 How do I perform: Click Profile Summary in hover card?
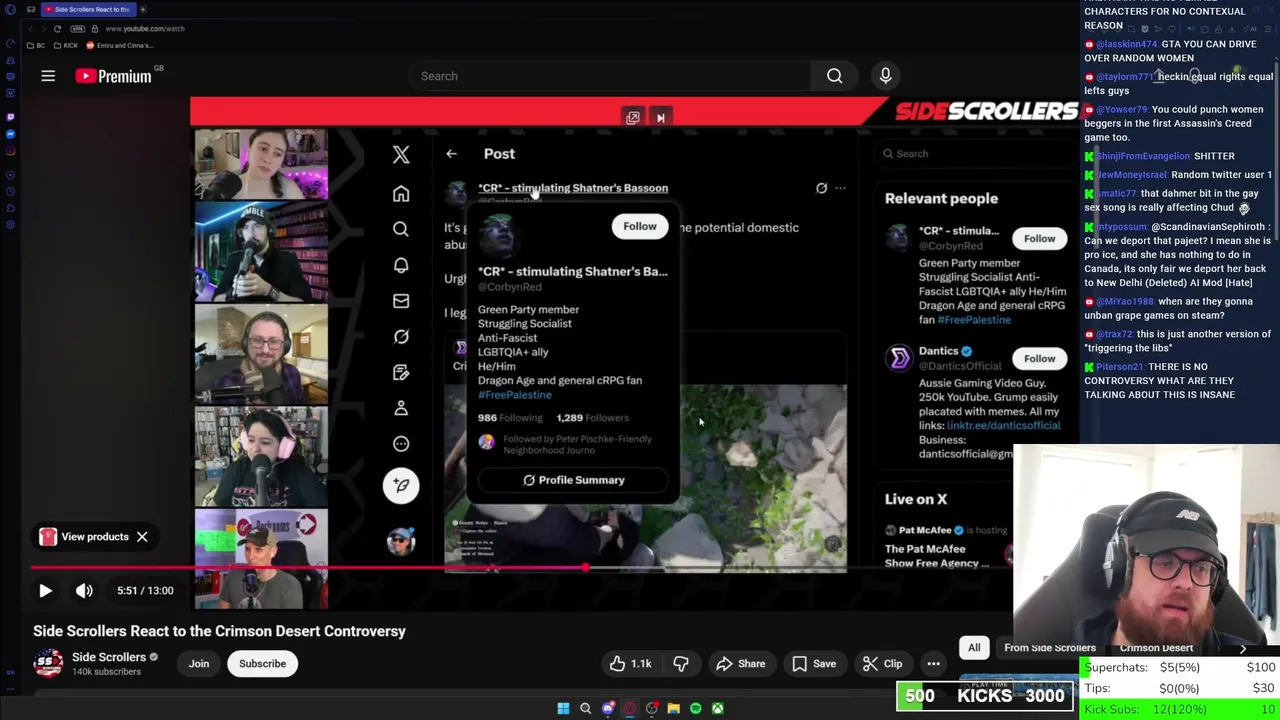point(574,480)
